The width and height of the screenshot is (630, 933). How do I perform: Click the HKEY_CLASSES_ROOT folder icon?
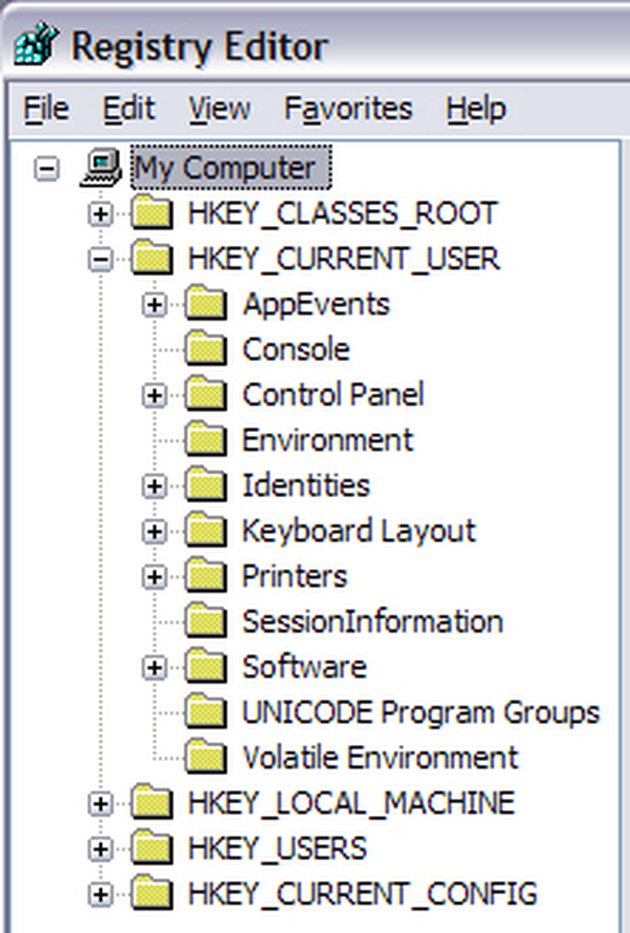tap(152, 214)
